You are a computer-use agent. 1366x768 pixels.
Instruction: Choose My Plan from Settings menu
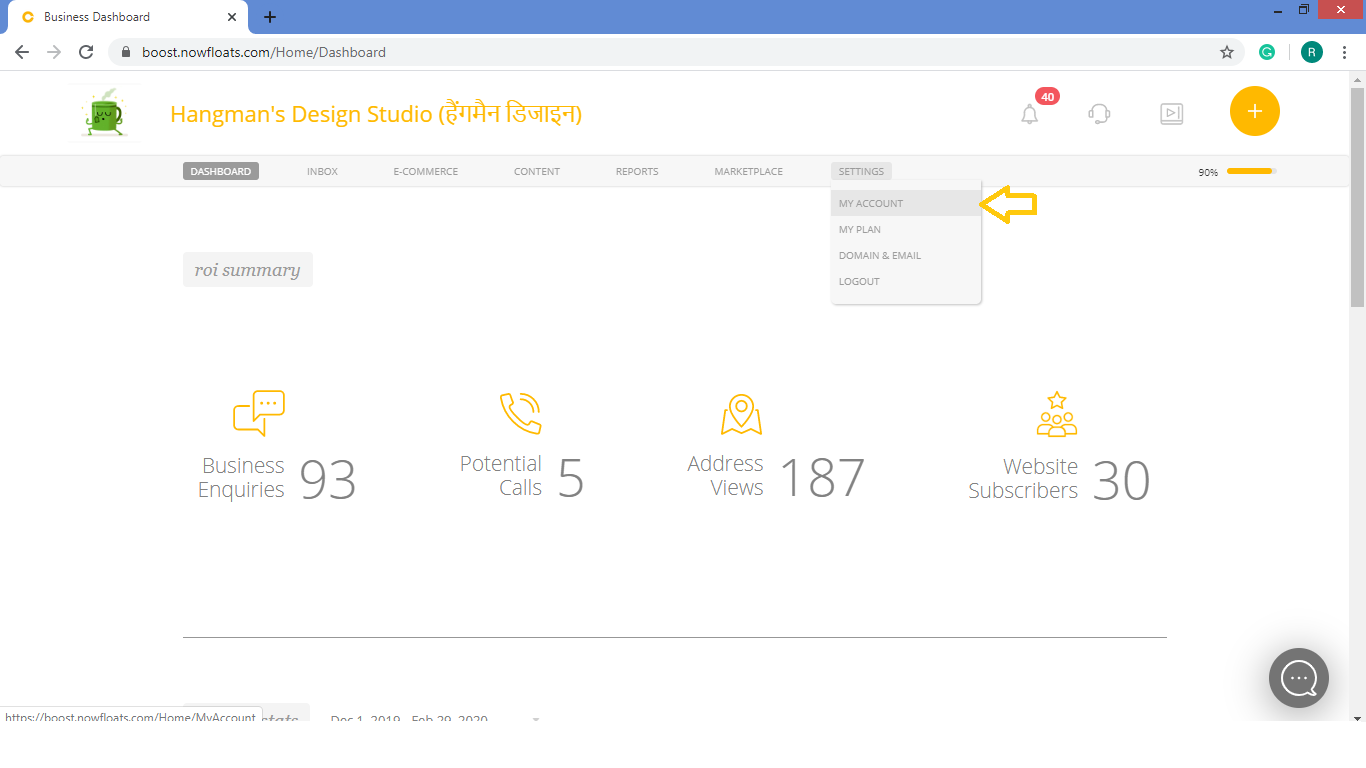906,229
